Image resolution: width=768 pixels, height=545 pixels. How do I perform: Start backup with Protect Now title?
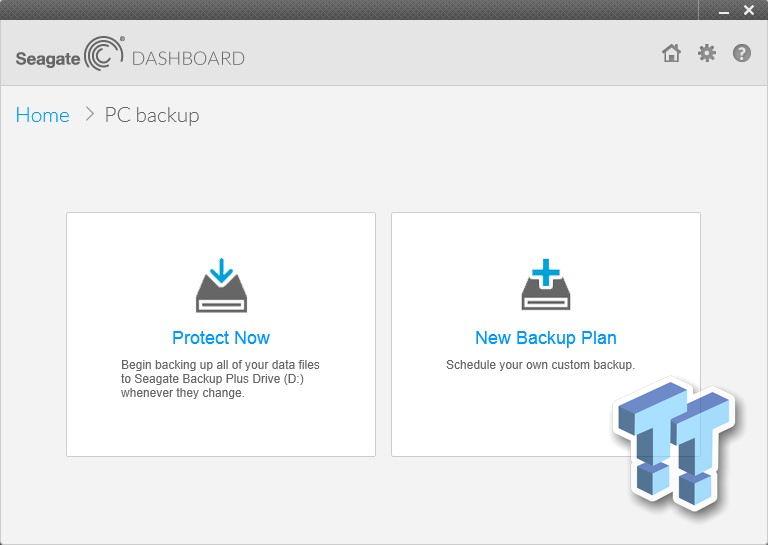[221, 338]
